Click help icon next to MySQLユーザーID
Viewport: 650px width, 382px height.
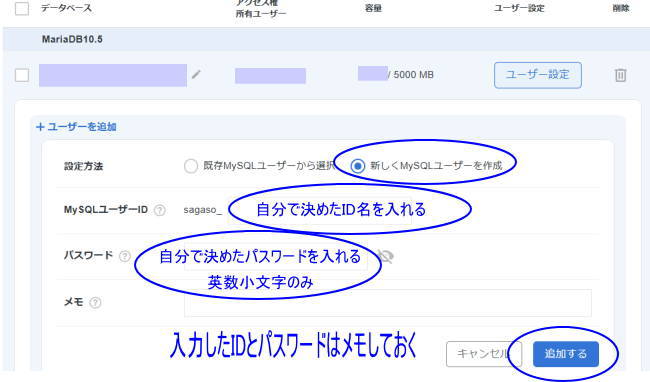tap(160, 210)
